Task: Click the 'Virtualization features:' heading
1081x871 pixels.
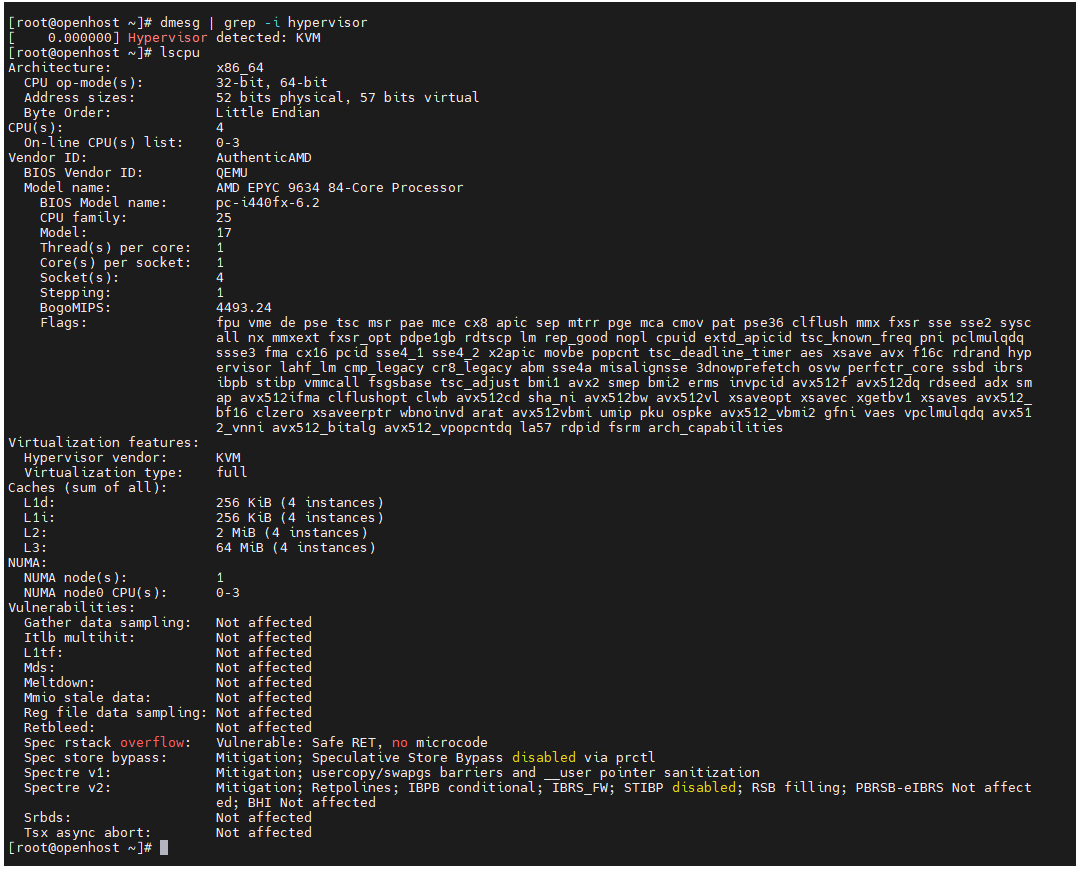Action: [x=104, y=442]
